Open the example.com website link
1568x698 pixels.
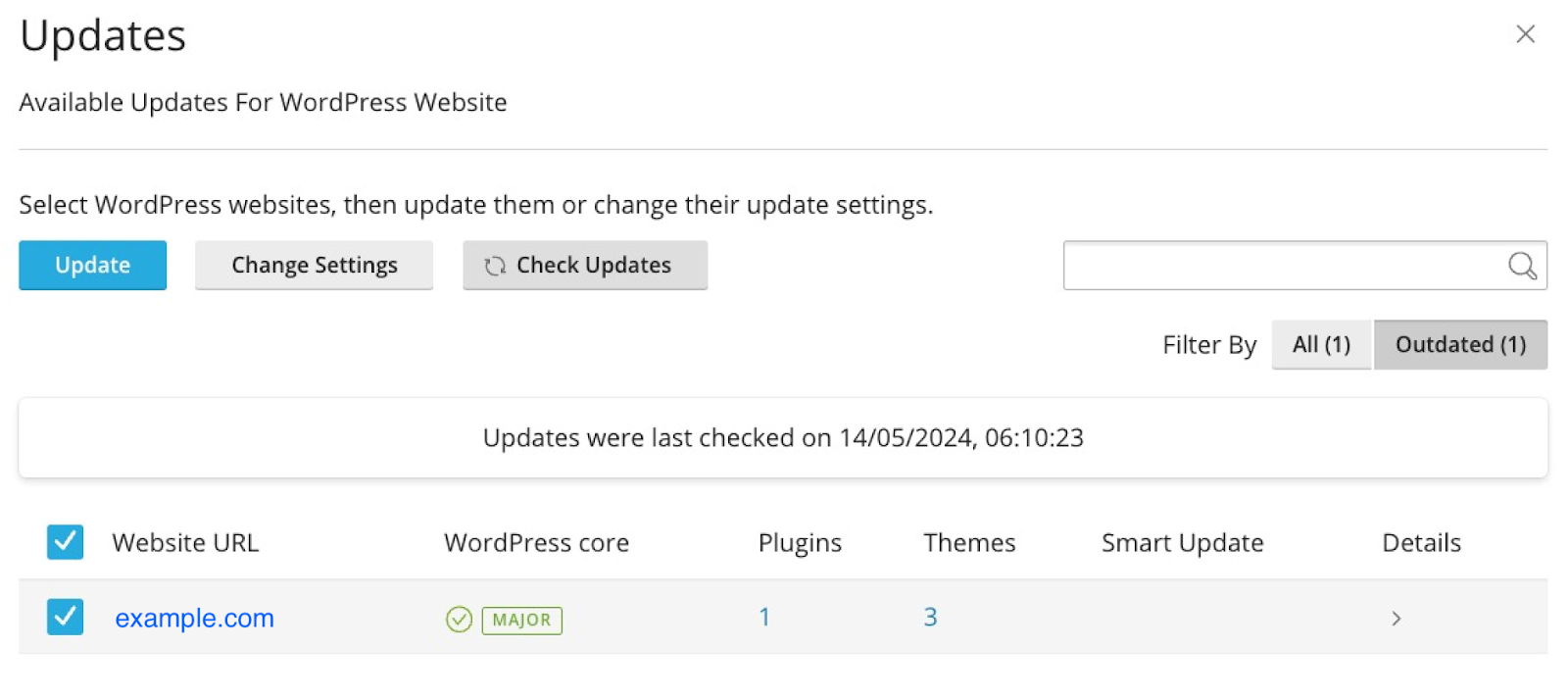tap(194, 619)
